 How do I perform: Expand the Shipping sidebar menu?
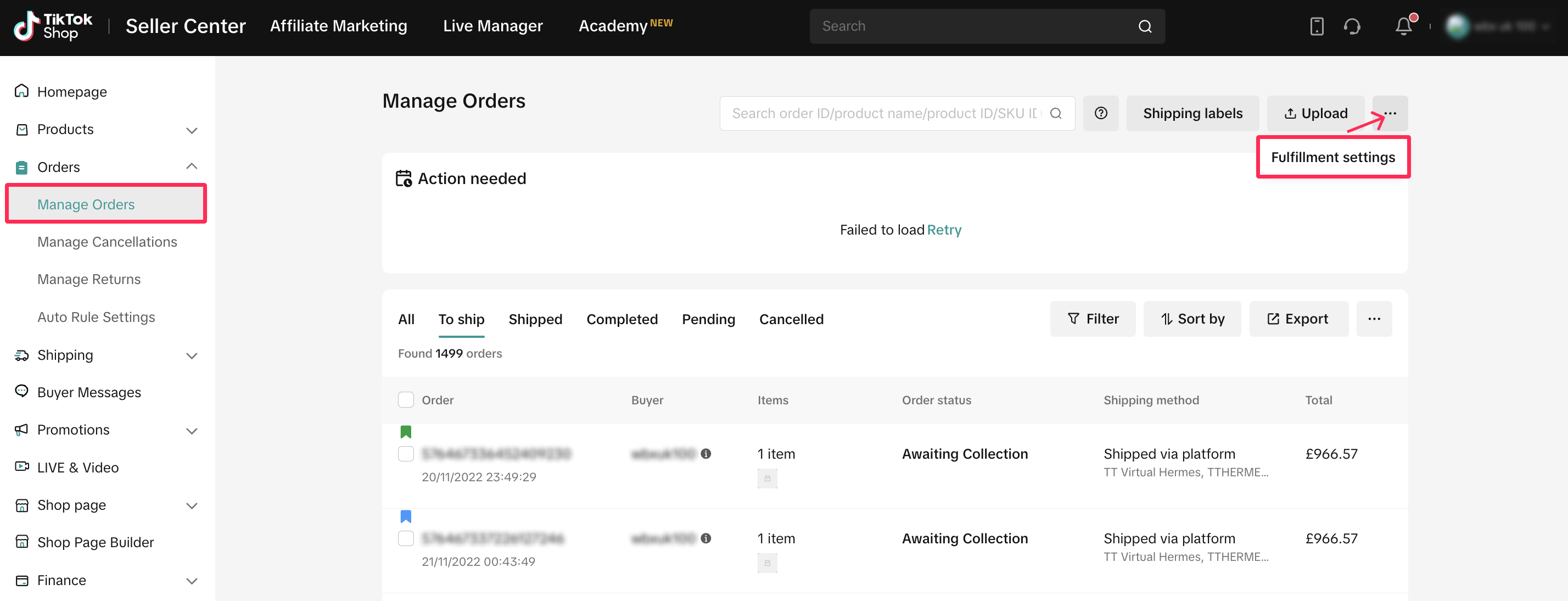tap(192, 355)
